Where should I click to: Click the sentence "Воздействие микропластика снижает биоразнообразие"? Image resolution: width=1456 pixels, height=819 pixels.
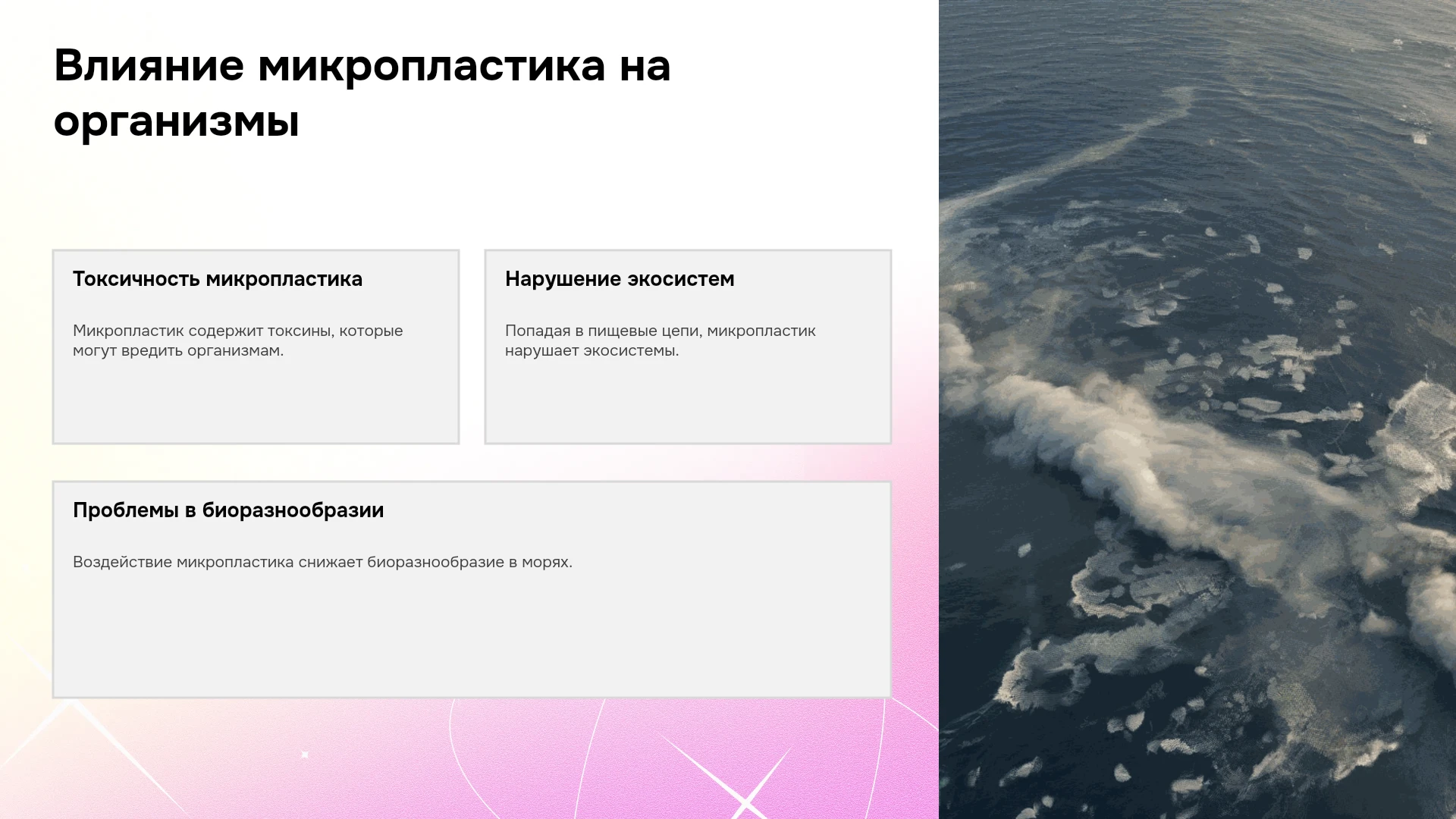point(322,562)
